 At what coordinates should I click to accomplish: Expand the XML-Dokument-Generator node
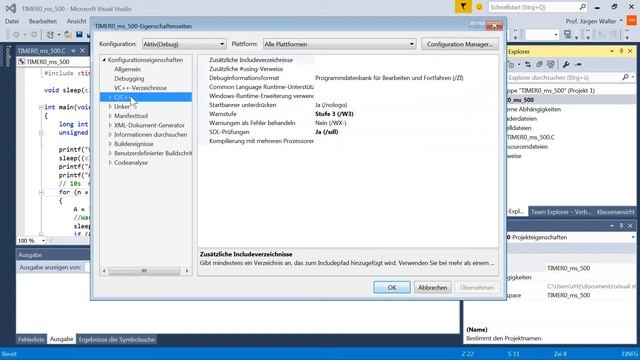(110, 125)
